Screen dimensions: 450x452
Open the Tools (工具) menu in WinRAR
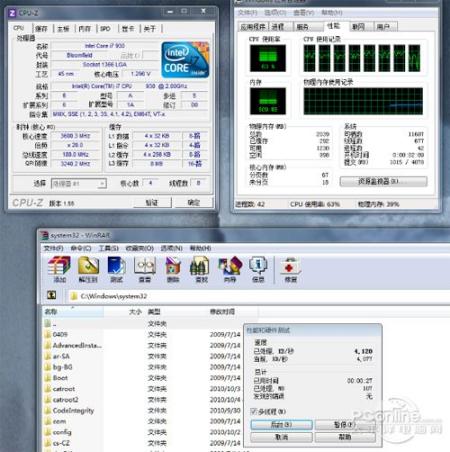(109, 248)
